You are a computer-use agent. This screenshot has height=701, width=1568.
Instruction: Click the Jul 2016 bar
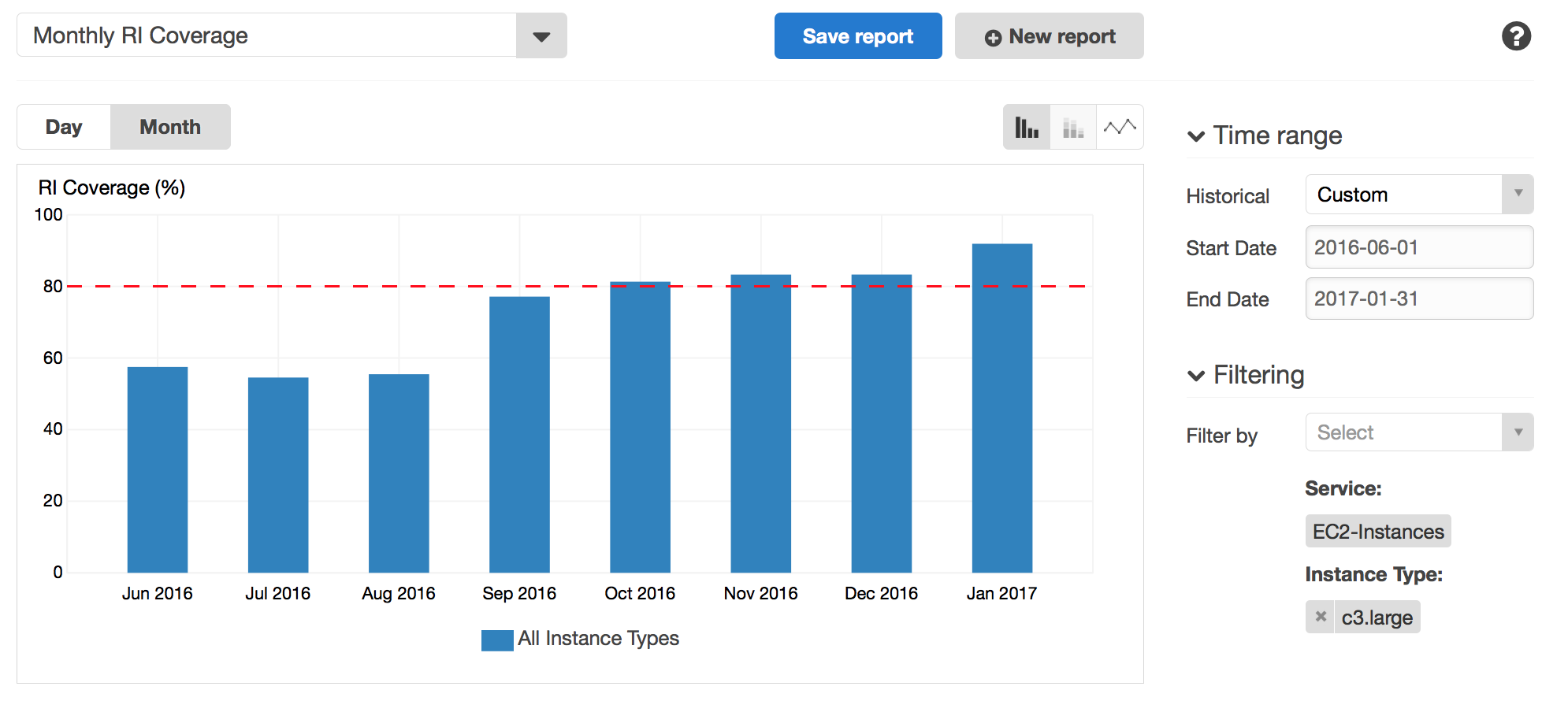click(278, 475)
